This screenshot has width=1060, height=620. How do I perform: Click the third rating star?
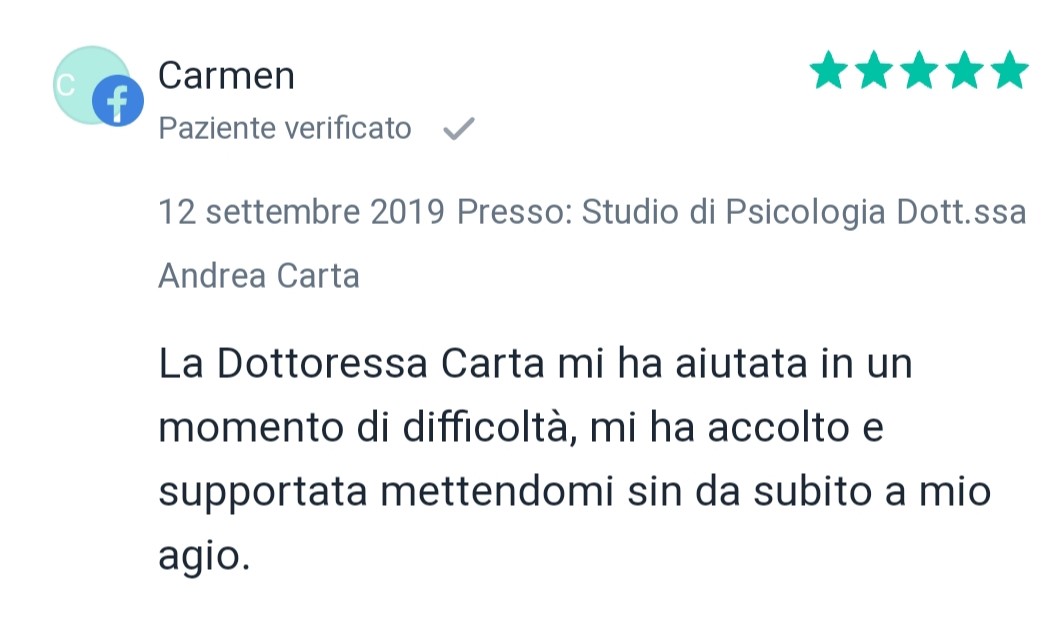(919, 70)
